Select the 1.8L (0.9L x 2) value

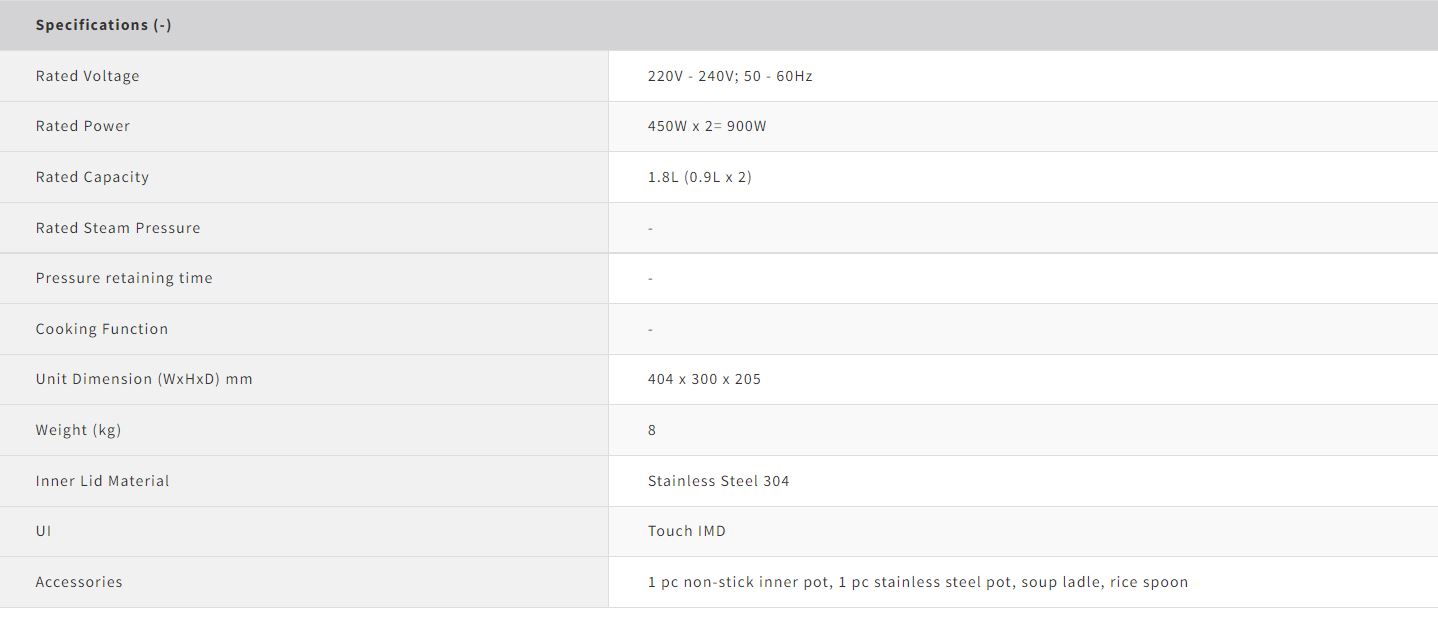(x=700, y=177)
